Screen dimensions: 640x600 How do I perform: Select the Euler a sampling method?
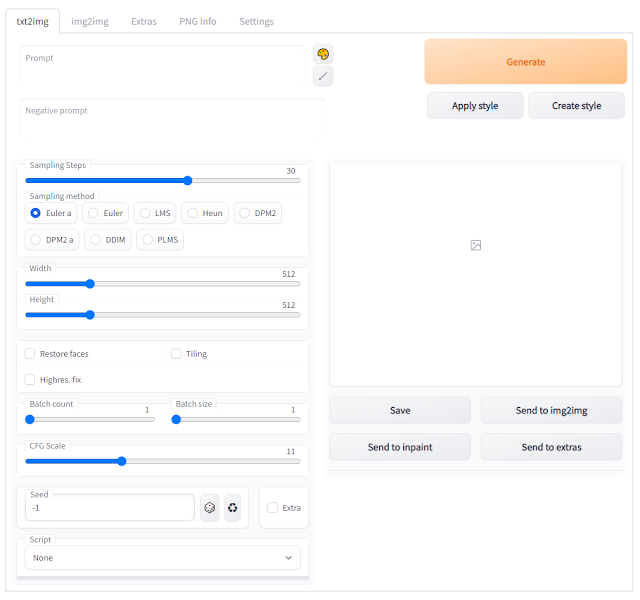coord(51,213)
